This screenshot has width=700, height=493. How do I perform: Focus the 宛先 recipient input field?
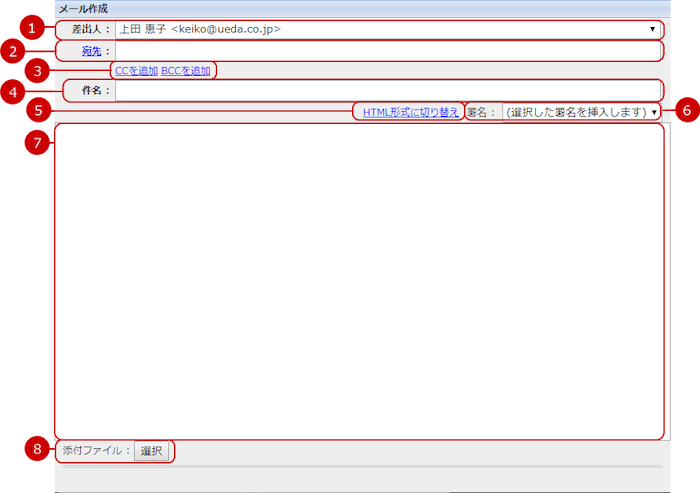(x=387, y=51)
